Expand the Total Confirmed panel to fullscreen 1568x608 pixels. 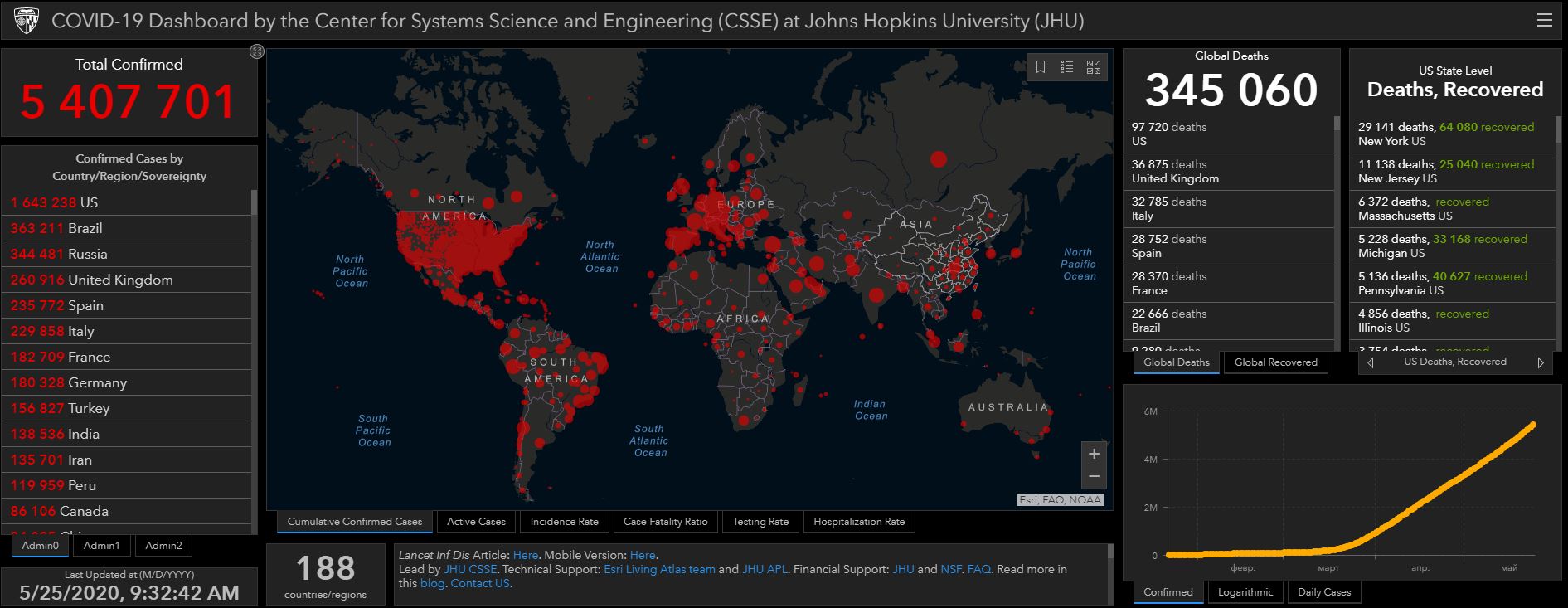tap(257, 52)
